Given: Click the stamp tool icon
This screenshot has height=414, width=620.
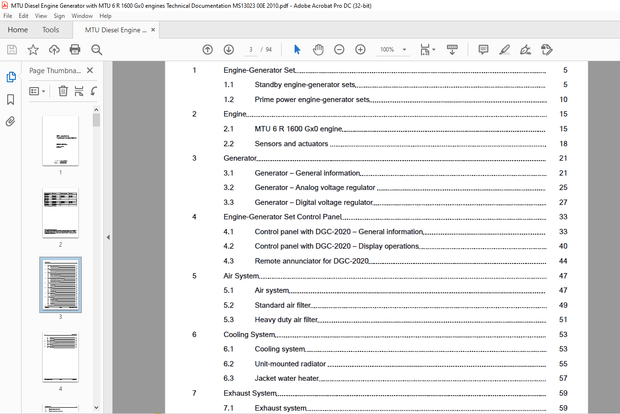Looking at the screenshot, I should (x=546, y=49).
